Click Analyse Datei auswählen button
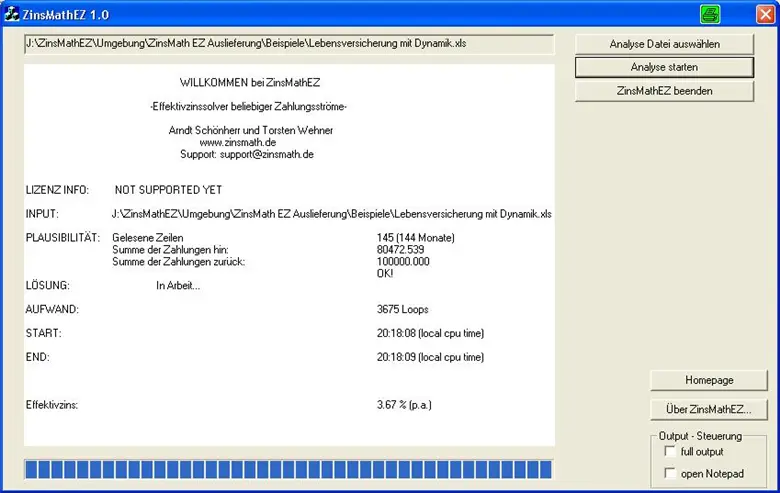This screenshot has width=780, height=493. pos(664,44)
